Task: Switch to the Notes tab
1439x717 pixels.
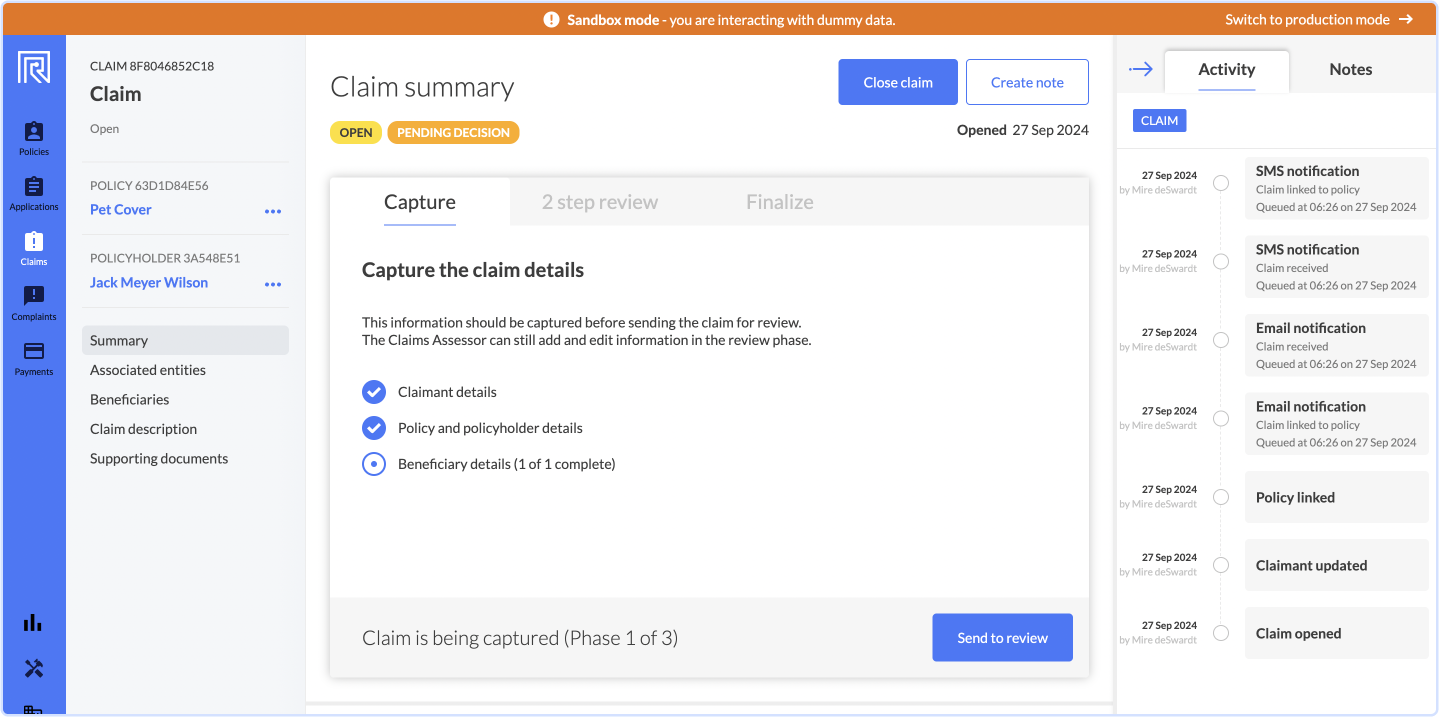Action: pyautogui.click(x=1350, y=69)
